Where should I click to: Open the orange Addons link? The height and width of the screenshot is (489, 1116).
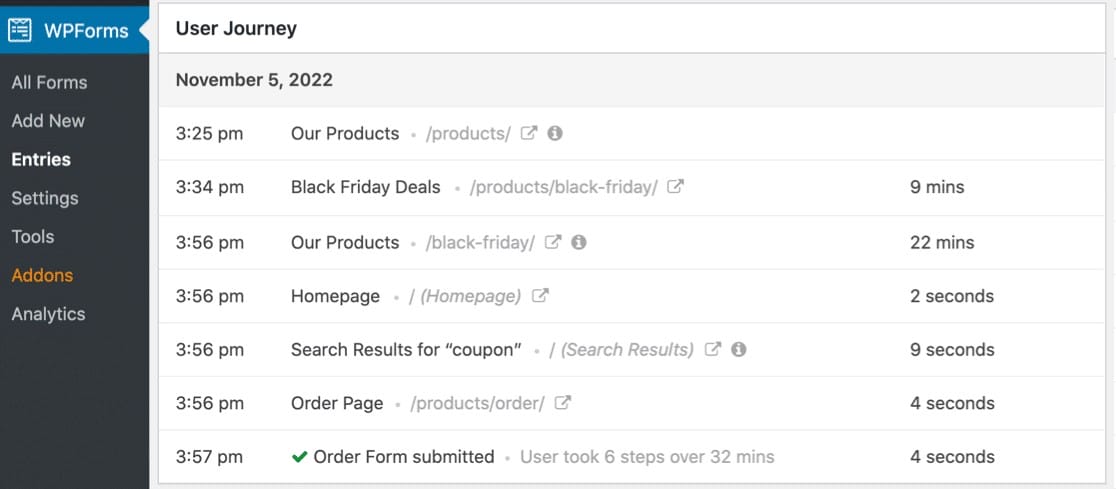pyautogui.click(x=42, y=275)
